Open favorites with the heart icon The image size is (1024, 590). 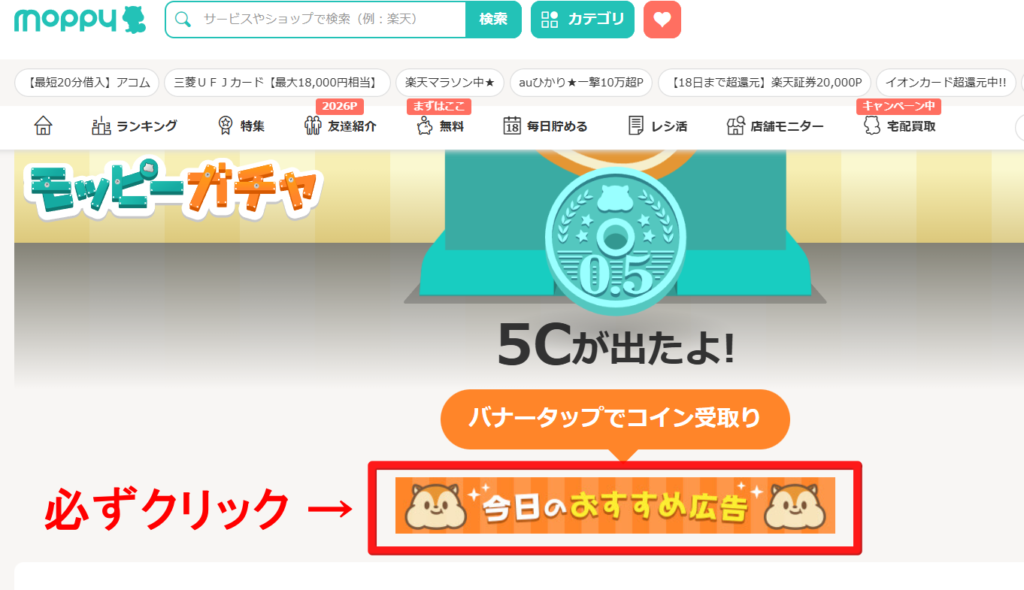(662, 20)
